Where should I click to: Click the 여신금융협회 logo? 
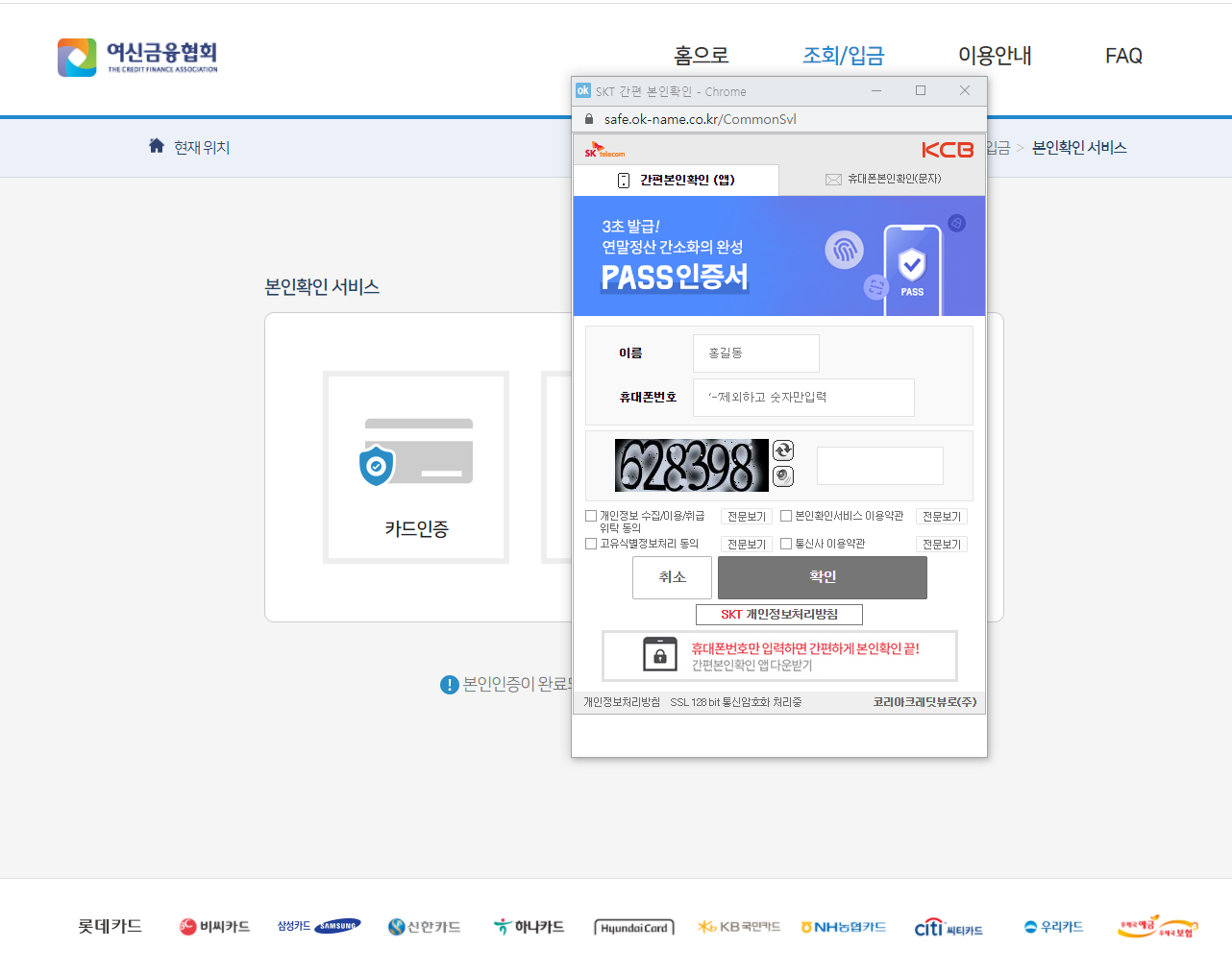[x=137, y=58]
